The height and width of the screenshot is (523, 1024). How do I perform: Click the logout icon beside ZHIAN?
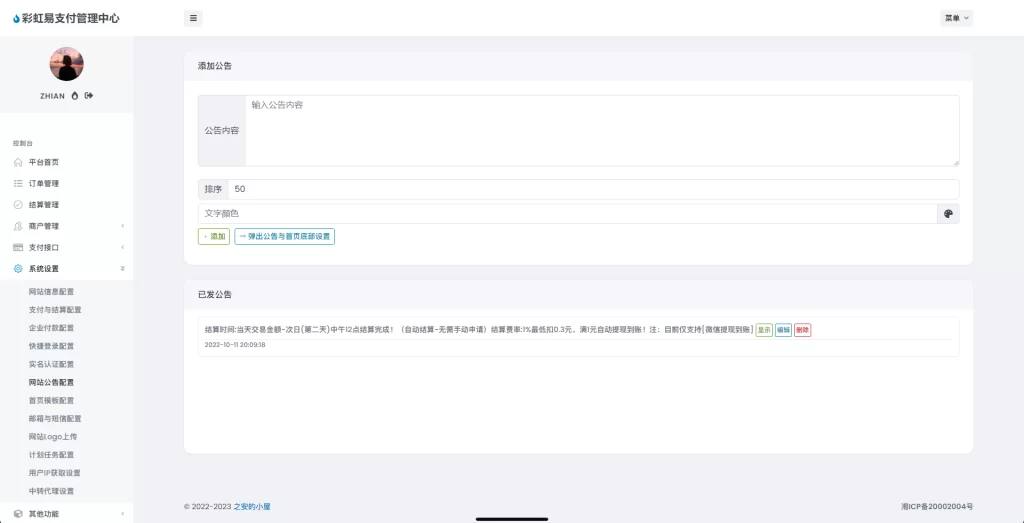pyautogui.click(x=89, y=96)
